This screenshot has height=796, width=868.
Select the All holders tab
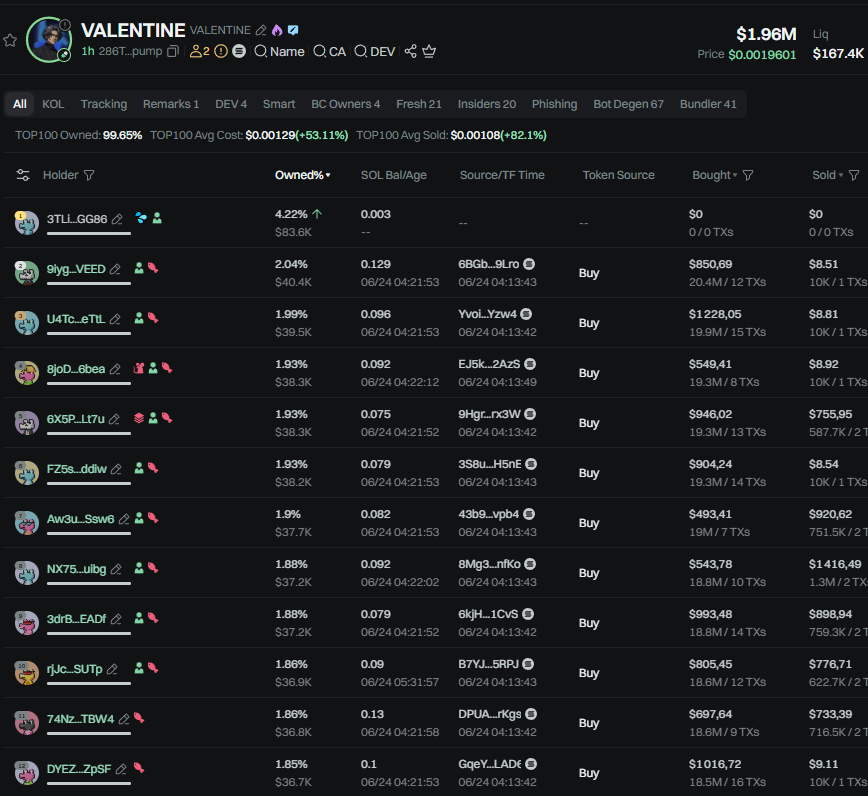pos(20,104)
